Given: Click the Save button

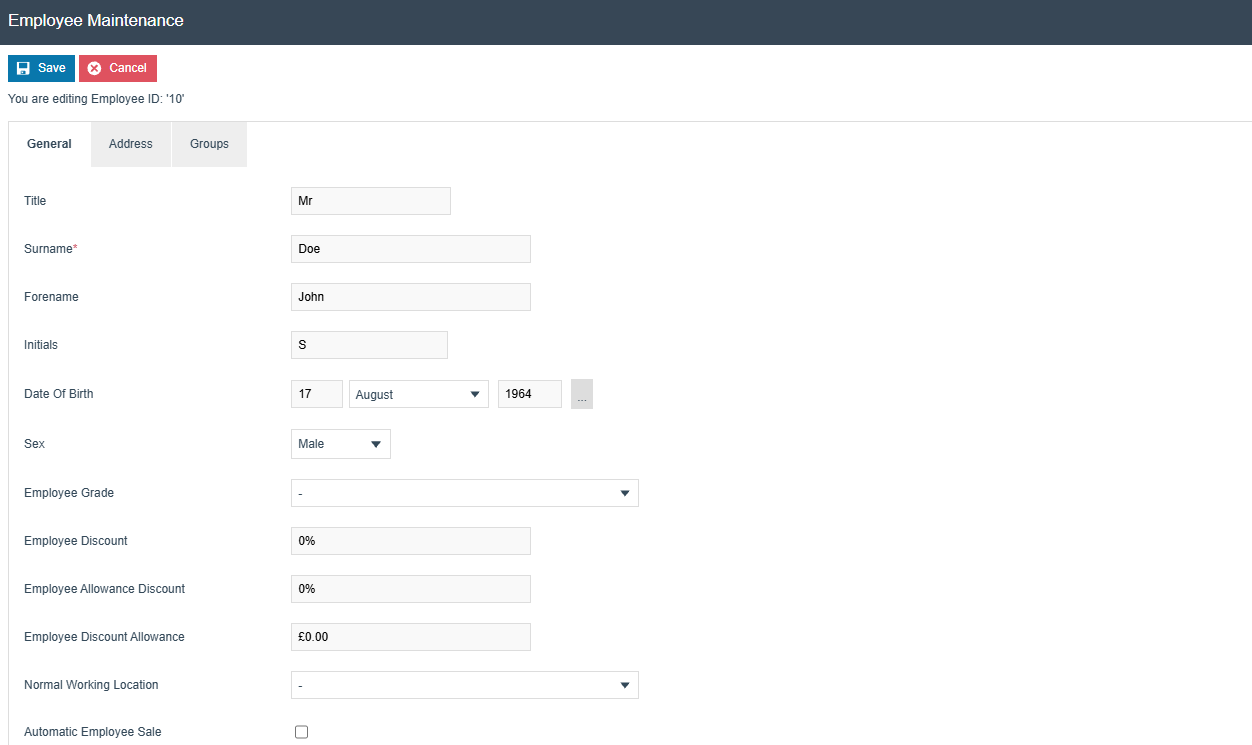Looking at the screenshot, I should click(41, 68).
